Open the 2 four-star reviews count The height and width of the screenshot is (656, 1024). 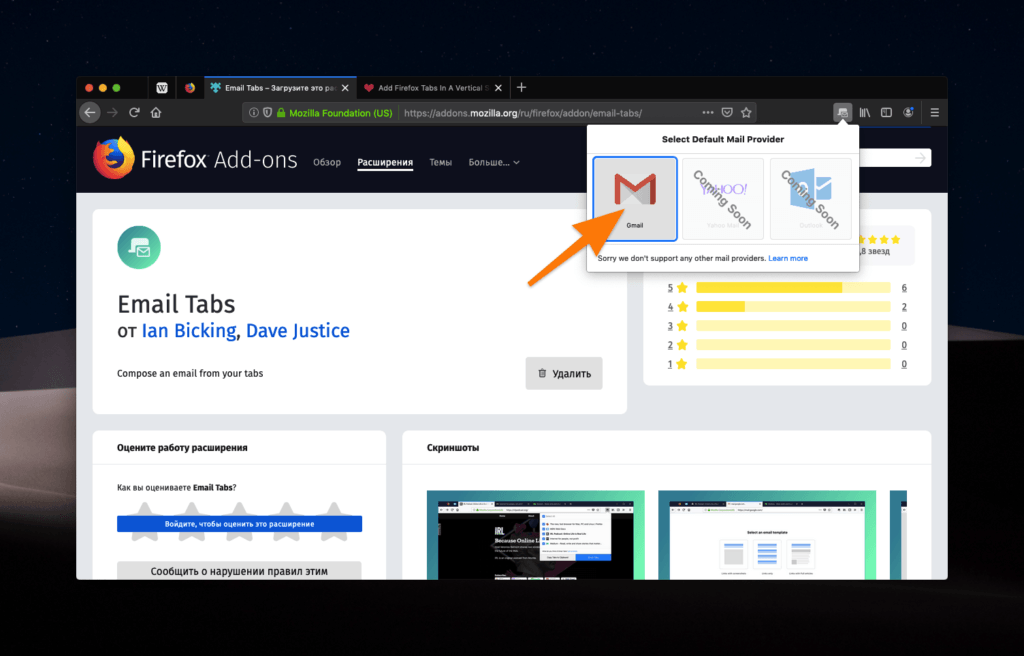click(904, 306)
